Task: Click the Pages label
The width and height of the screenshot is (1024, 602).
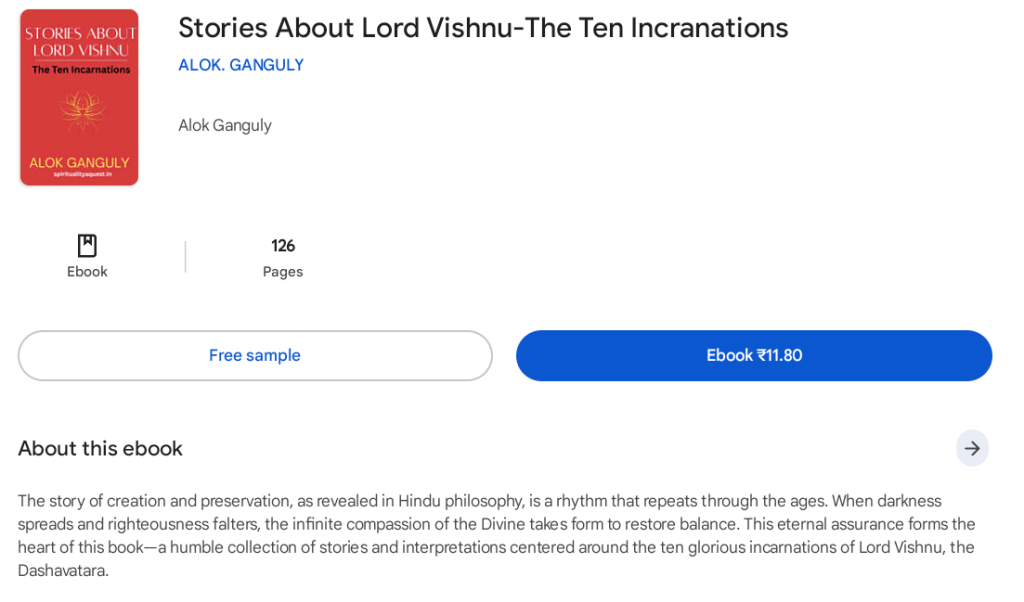Action: point(283,271)
